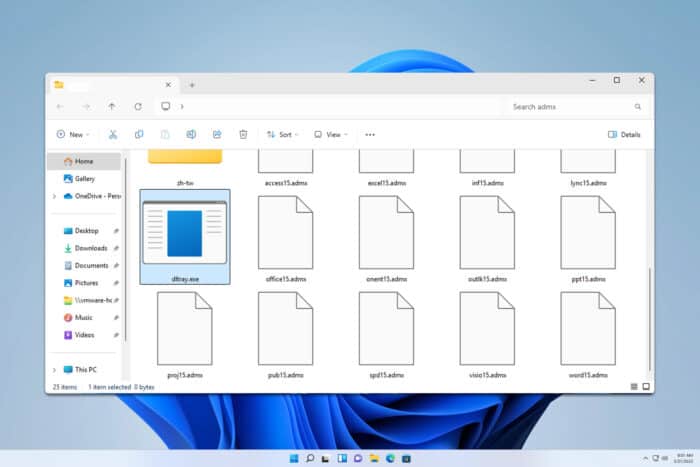The image size is (700, 467).
Task: Click in the Search admx field
Action: (576, 107)
